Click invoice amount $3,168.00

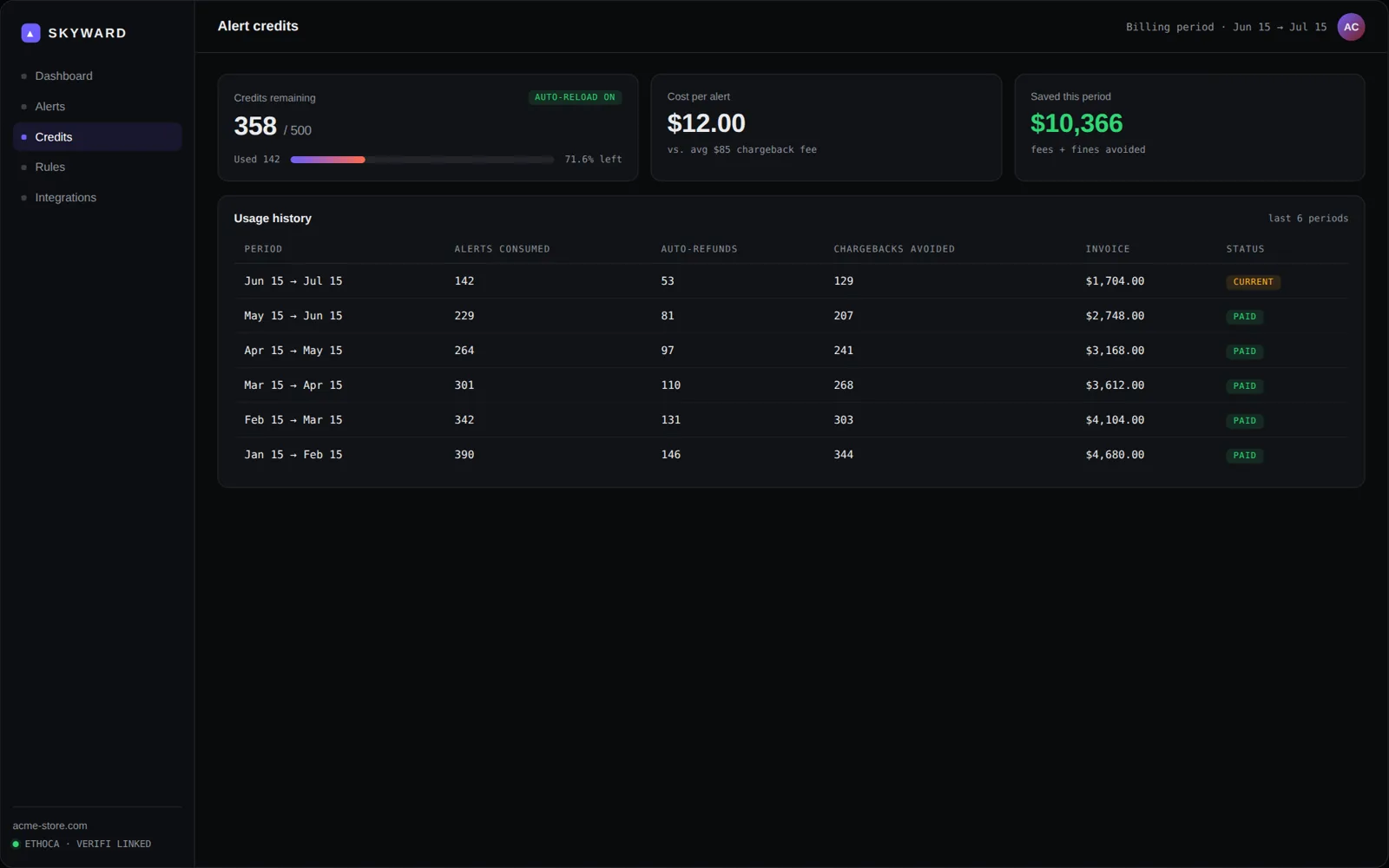(x=1115, y=351)
